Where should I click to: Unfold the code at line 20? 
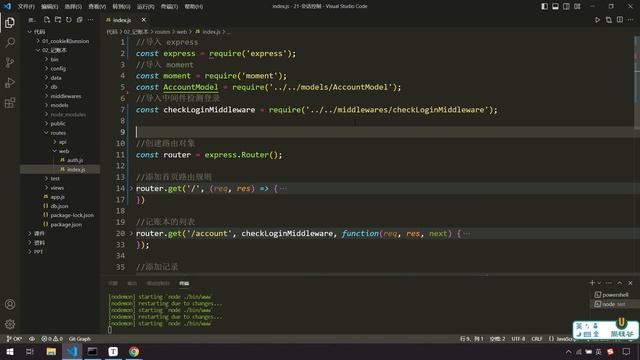(x=131, y=233)
